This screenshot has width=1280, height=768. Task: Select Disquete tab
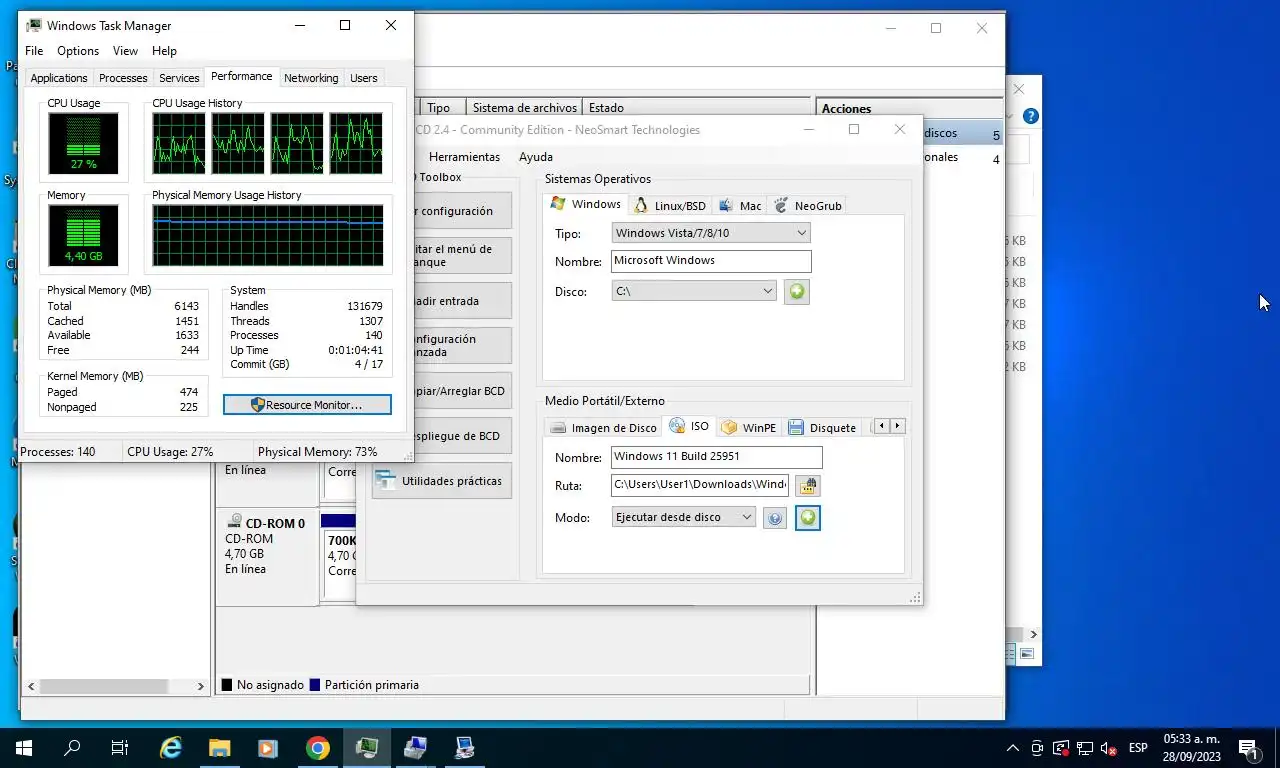point(823,427)
